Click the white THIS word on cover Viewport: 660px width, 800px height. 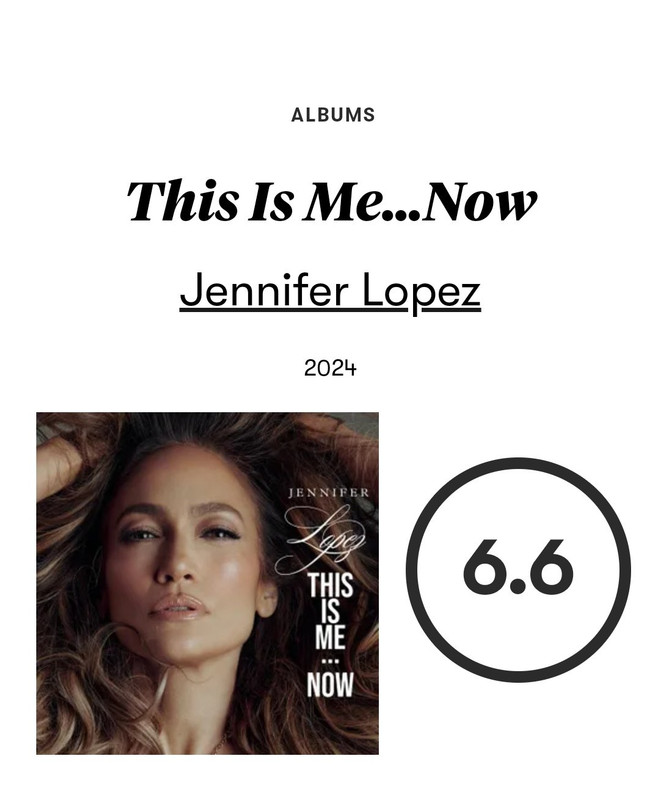(331, 585)
